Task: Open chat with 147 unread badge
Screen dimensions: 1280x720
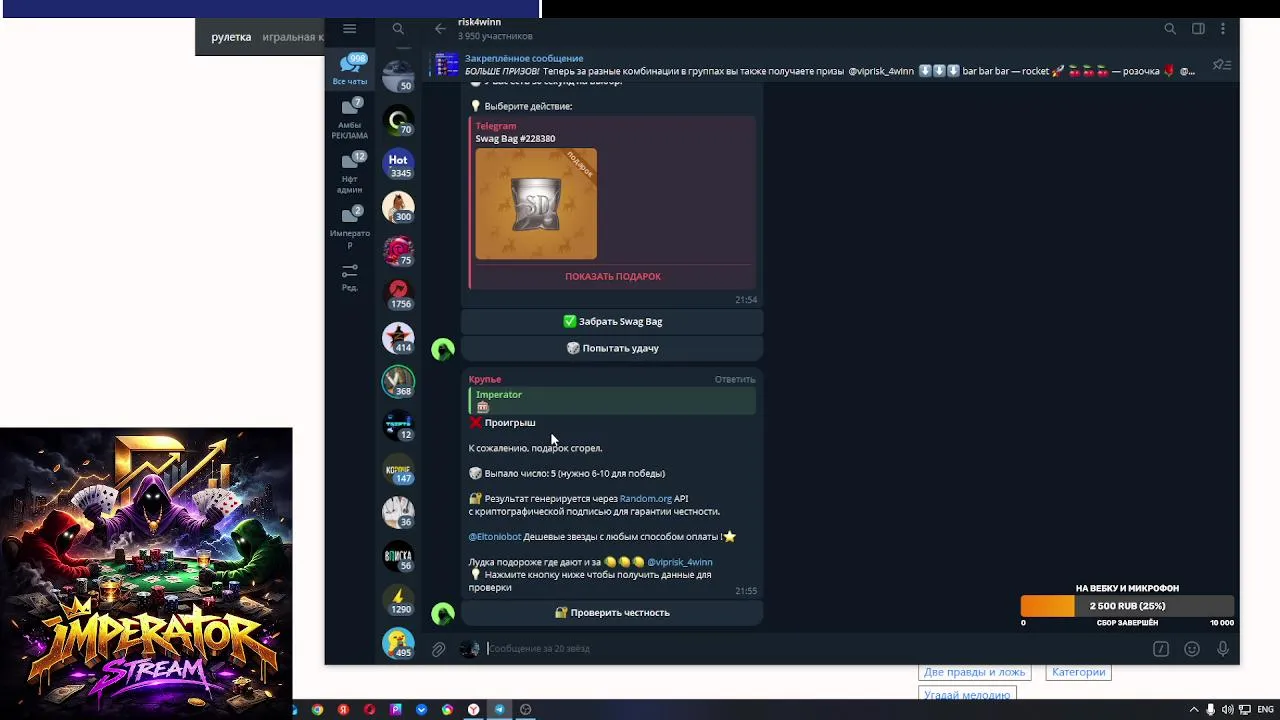Action: 398,469
